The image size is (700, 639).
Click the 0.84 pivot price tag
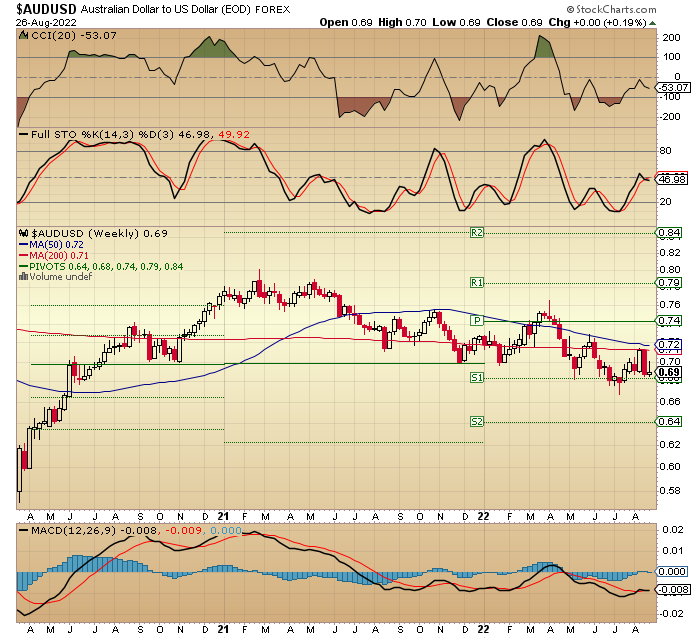pyautogui.click(x=668, y=233)
